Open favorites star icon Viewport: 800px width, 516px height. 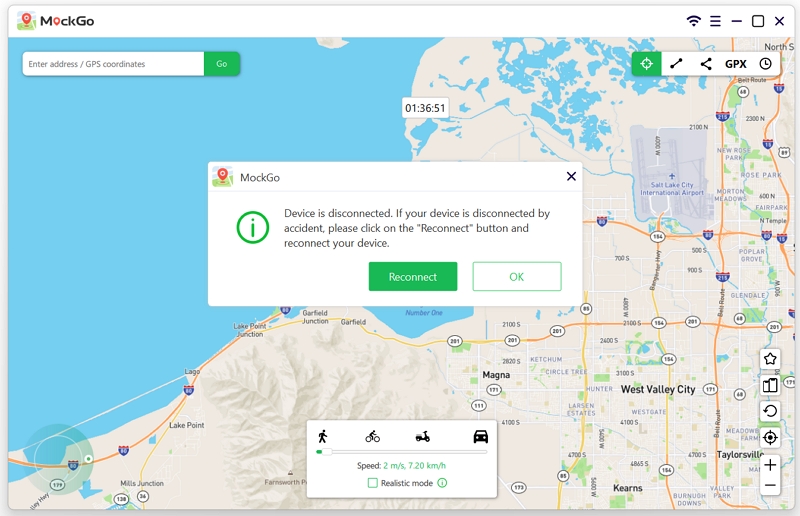point(770,359)
